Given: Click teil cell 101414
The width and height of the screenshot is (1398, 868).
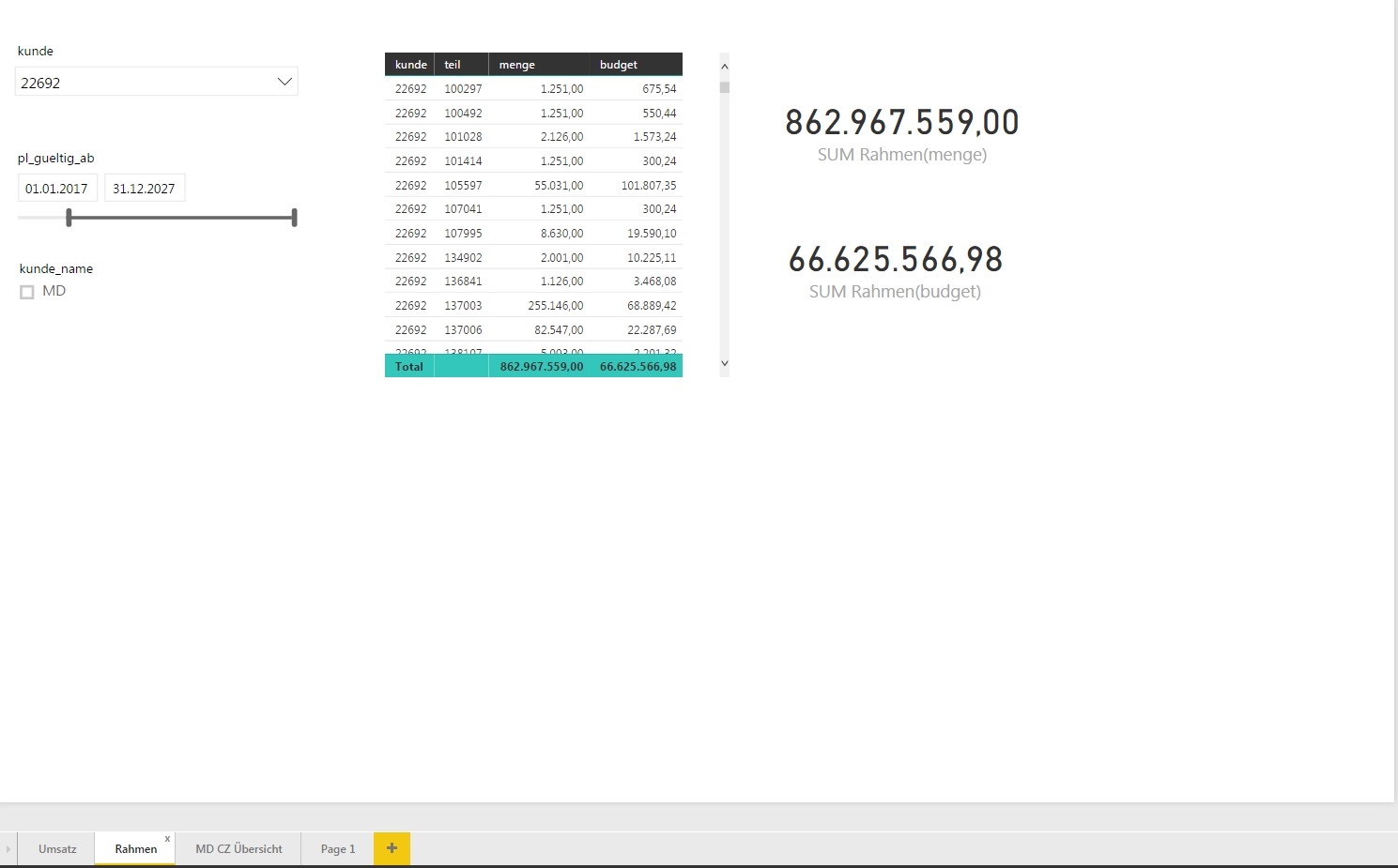Looking at the screenshot, I should pos(463,161).
